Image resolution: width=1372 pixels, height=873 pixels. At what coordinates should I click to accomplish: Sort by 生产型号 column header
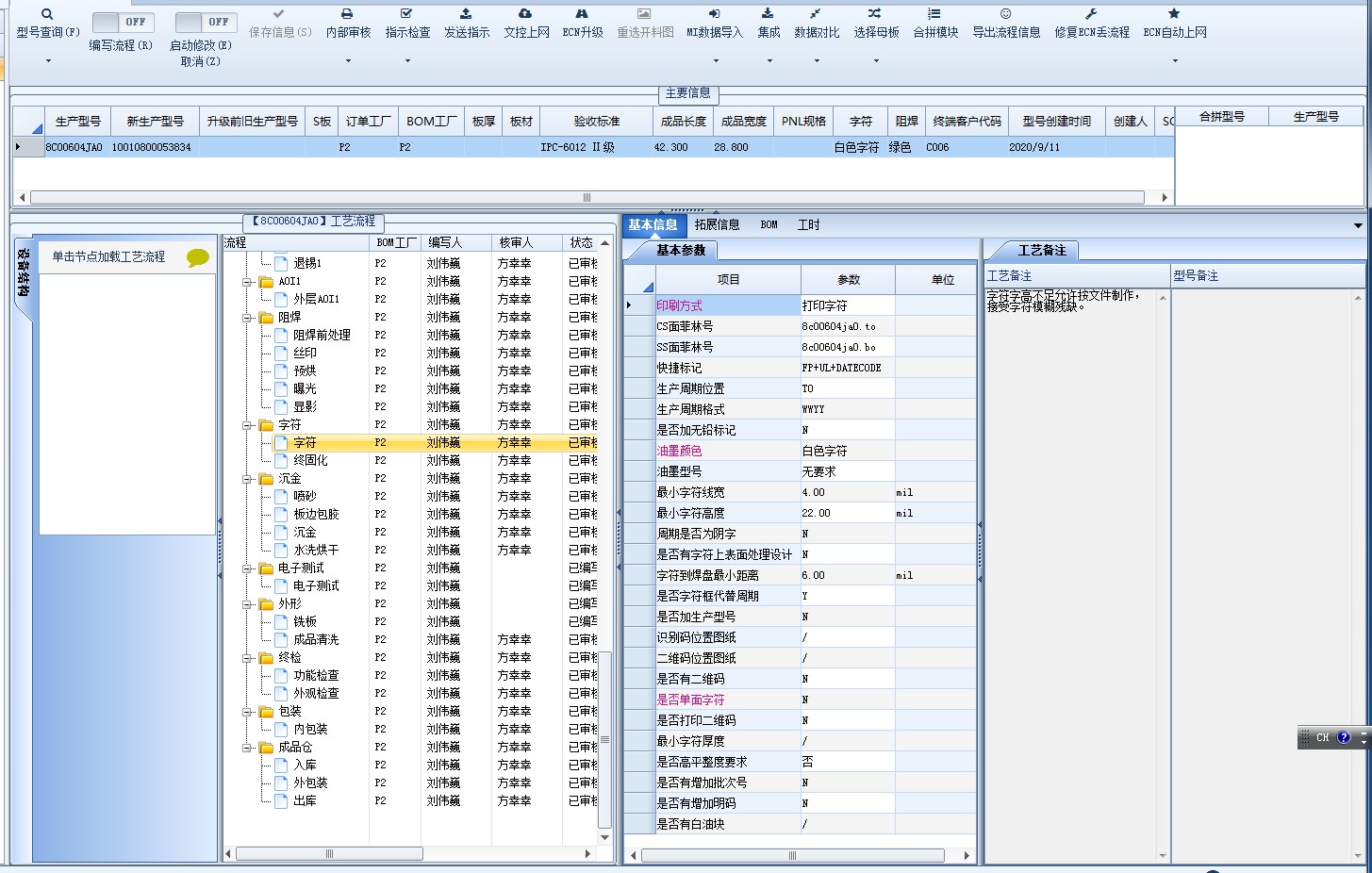pos(77,121)
